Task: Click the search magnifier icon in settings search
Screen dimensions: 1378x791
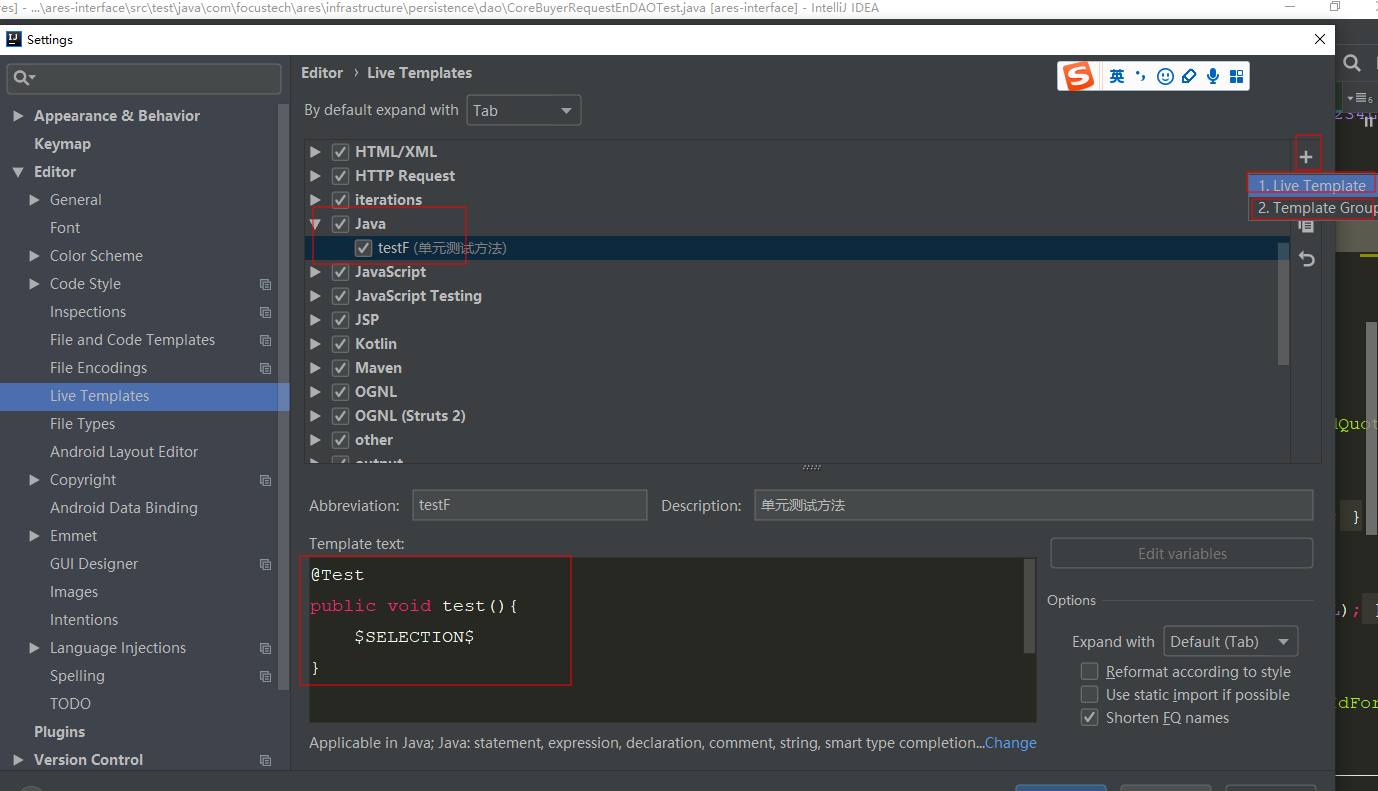Action: pos(24,78)
